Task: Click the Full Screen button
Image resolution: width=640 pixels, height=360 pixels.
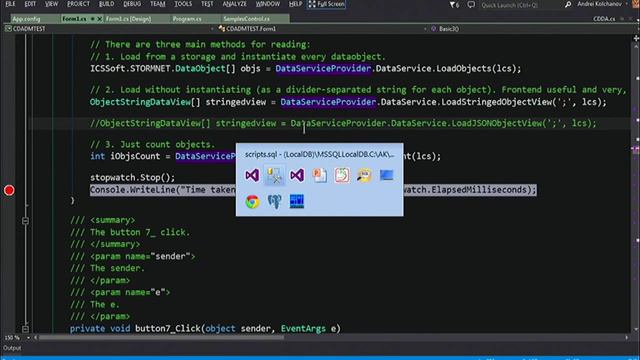Action: pyautogui.click(x=327, y=4)
